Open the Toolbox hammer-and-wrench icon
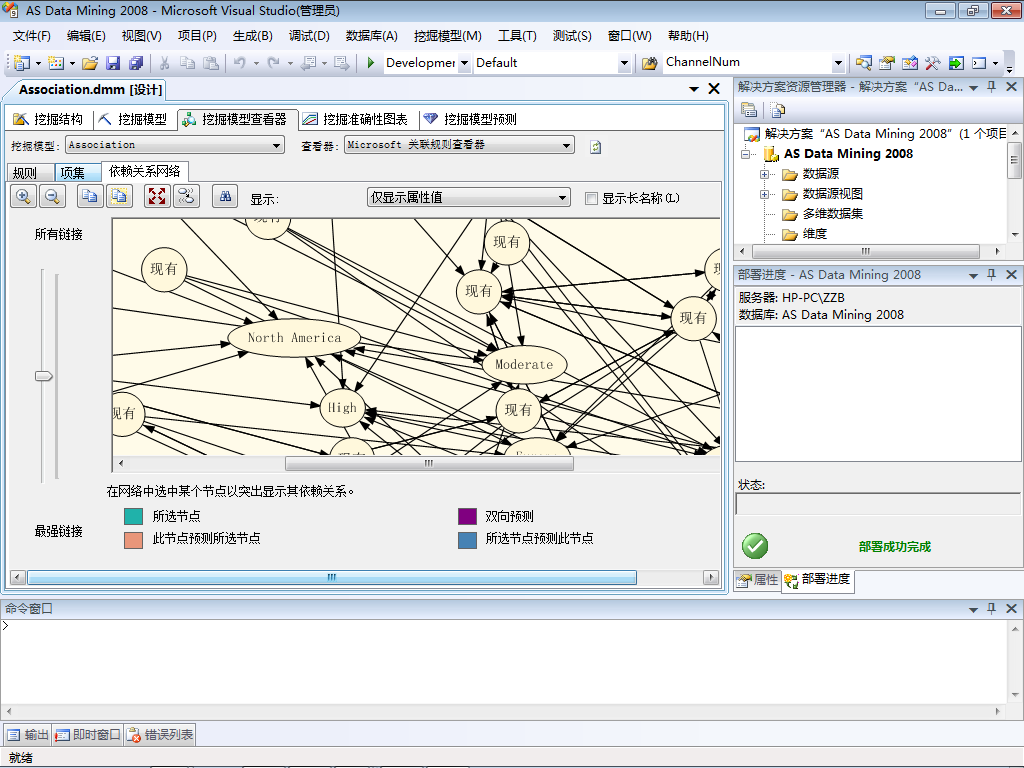The width and height of the screenshot is (1024, 768). point(932,63)
